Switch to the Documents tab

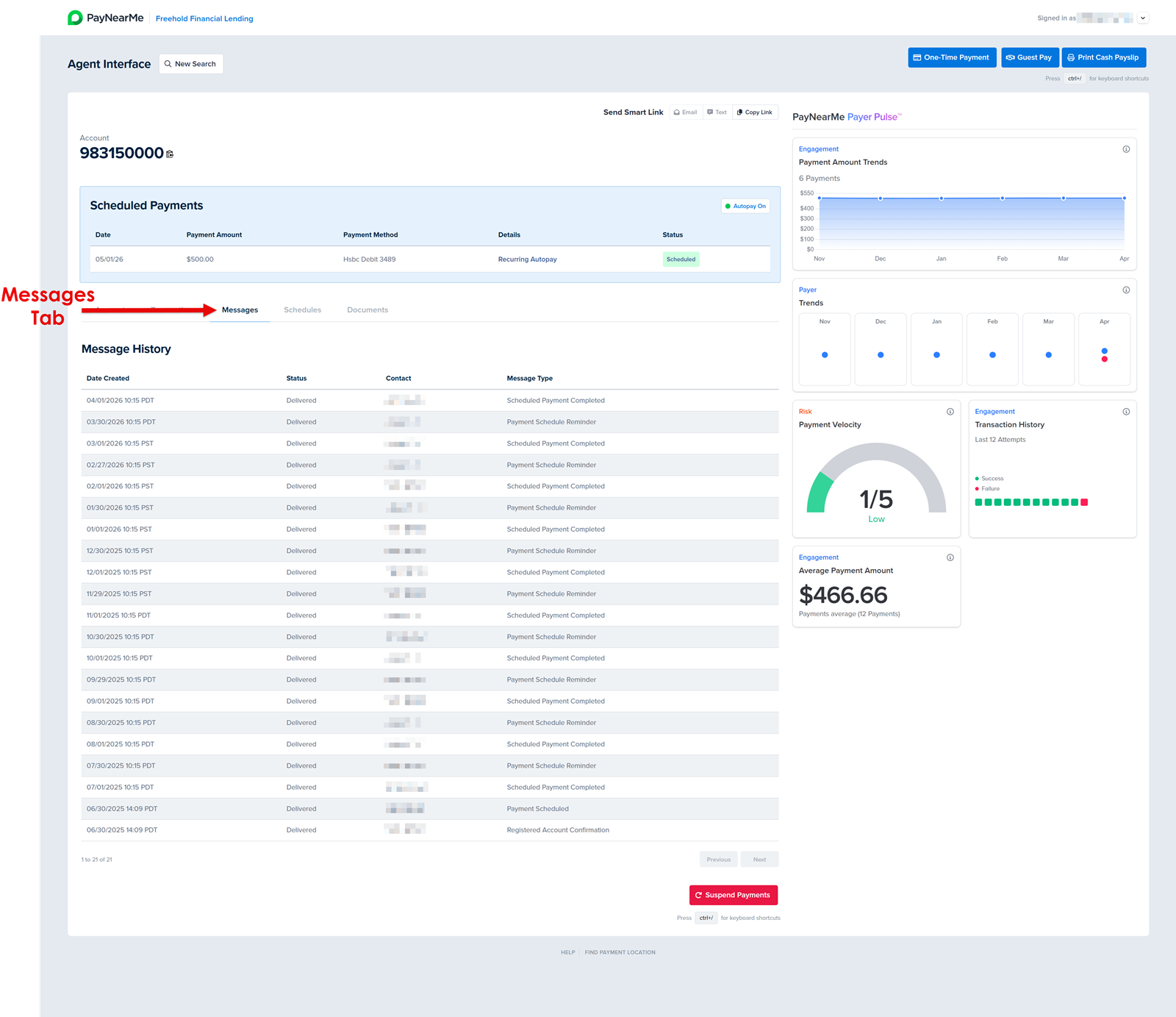[x=367, y=310]
